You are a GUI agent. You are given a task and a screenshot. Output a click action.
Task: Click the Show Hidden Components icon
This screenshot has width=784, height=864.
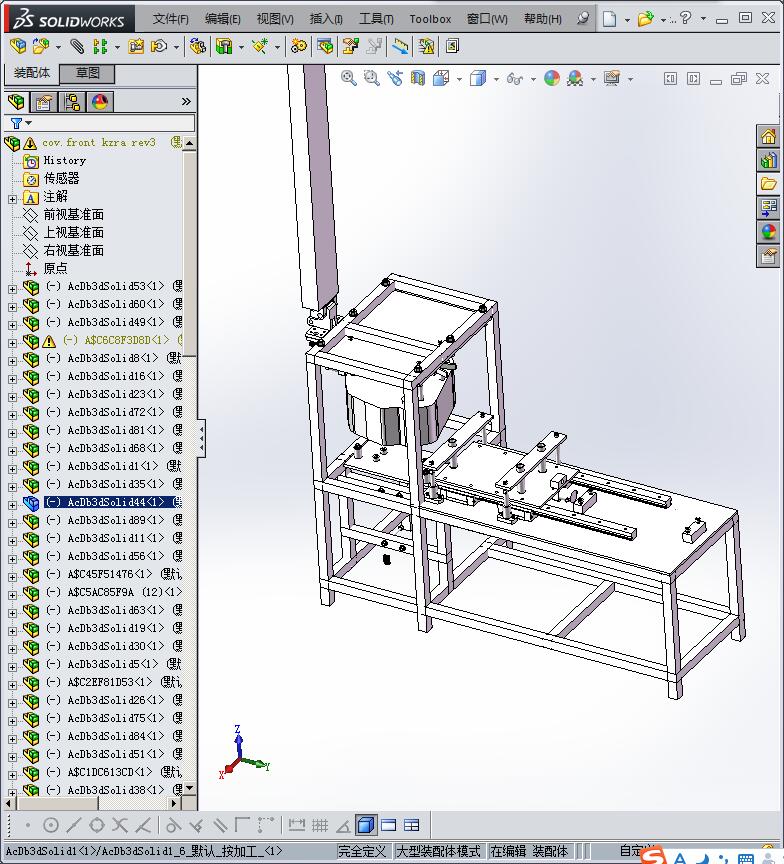[197, 46]
